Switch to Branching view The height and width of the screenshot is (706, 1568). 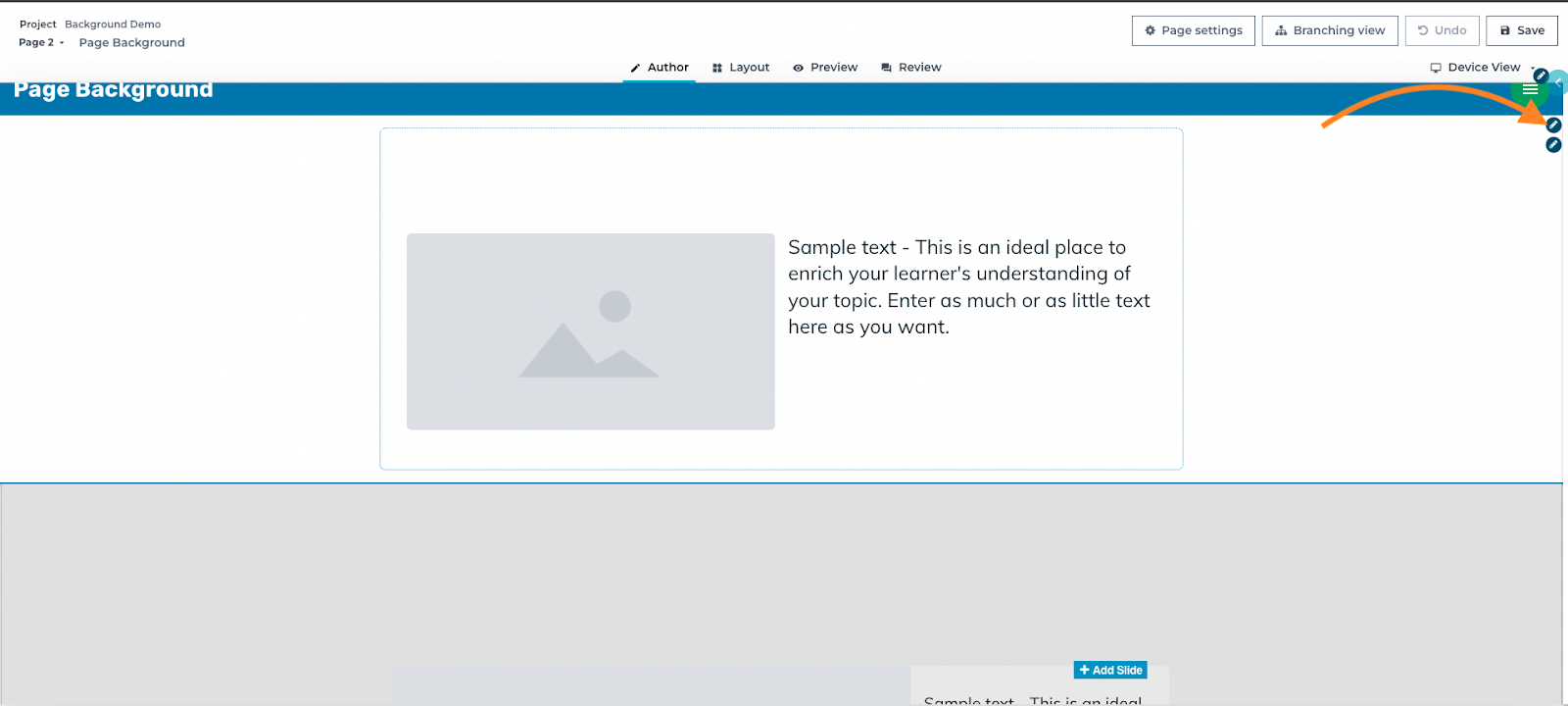click(1330, 30)
